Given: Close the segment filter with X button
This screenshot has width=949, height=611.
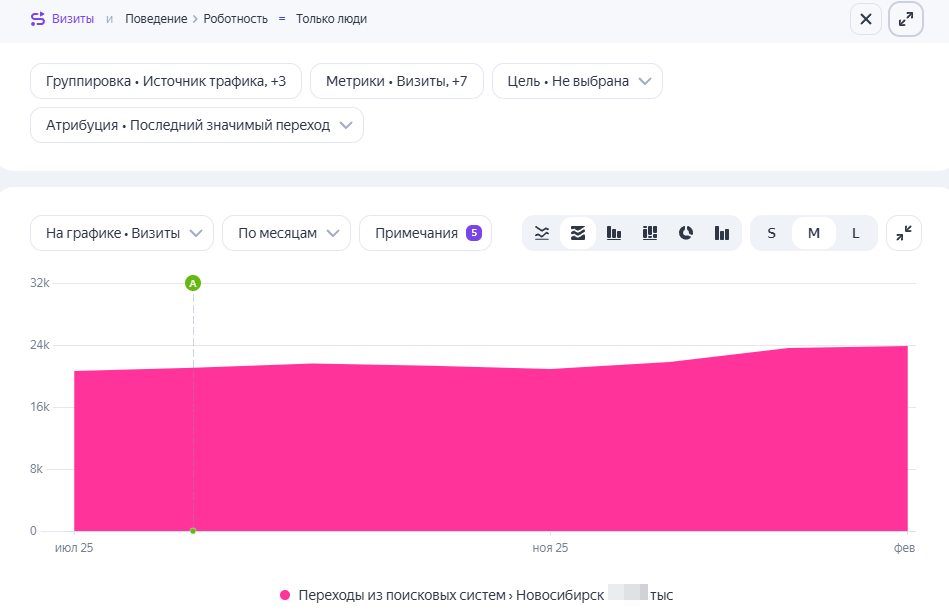Looking at the screenshot, I should [x=865, y=19].
